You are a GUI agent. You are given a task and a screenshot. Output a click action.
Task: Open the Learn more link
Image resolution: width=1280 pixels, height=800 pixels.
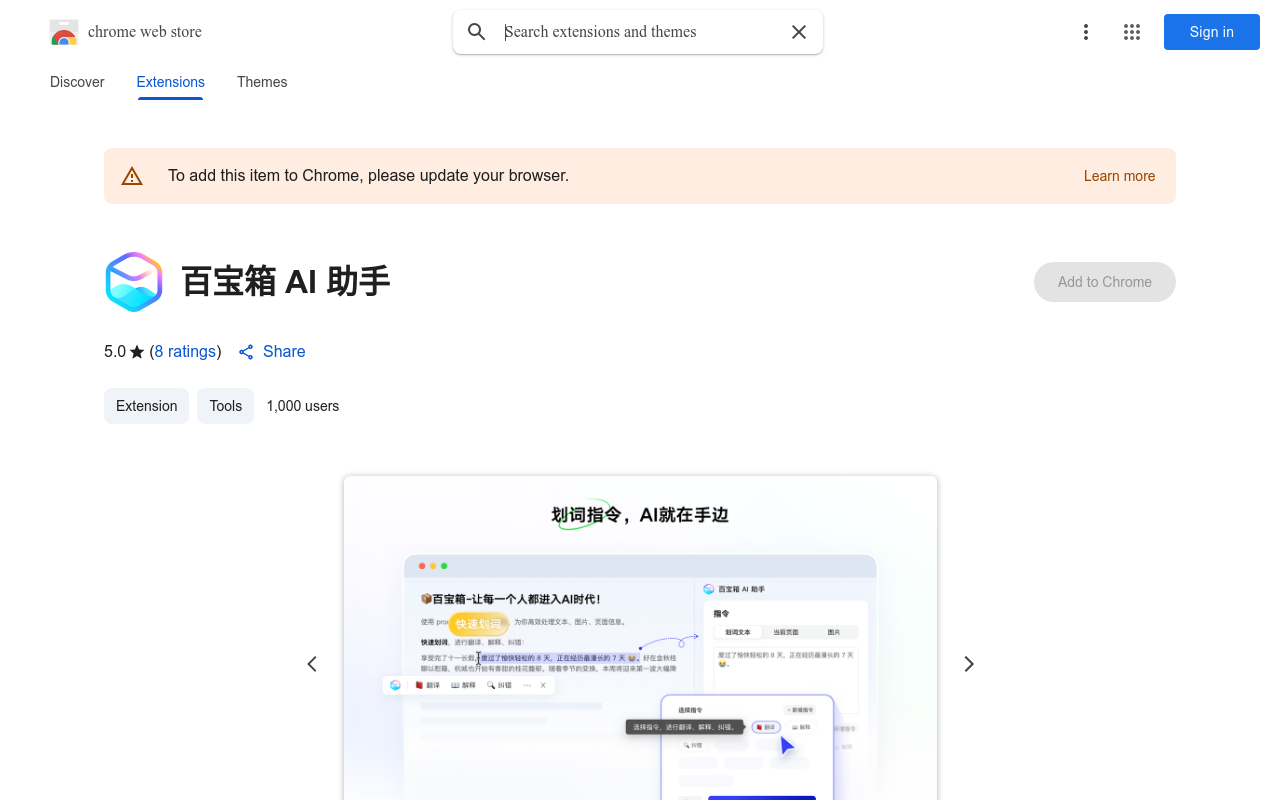pos(1119,176)
